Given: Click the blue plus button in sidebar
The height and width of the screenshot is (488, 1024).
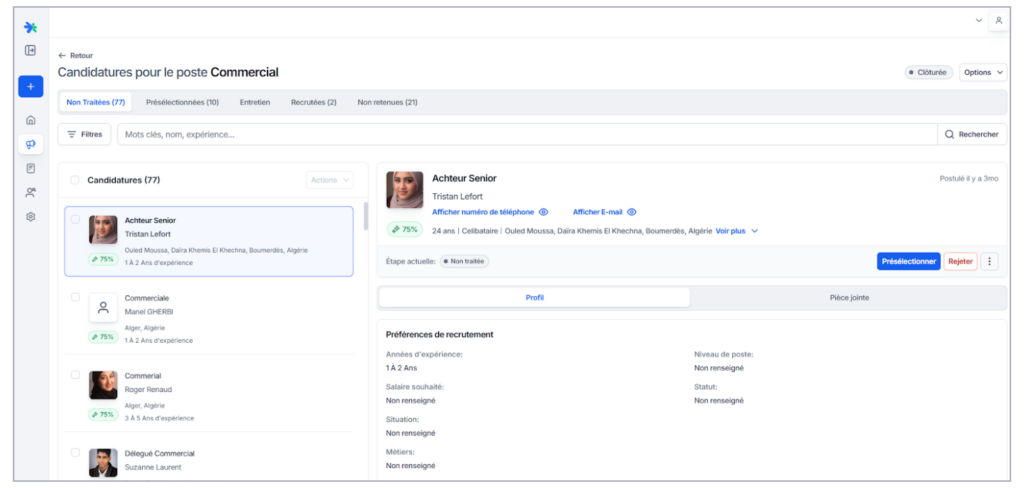Looking at the screenshot, I should (x=31, y=86).
